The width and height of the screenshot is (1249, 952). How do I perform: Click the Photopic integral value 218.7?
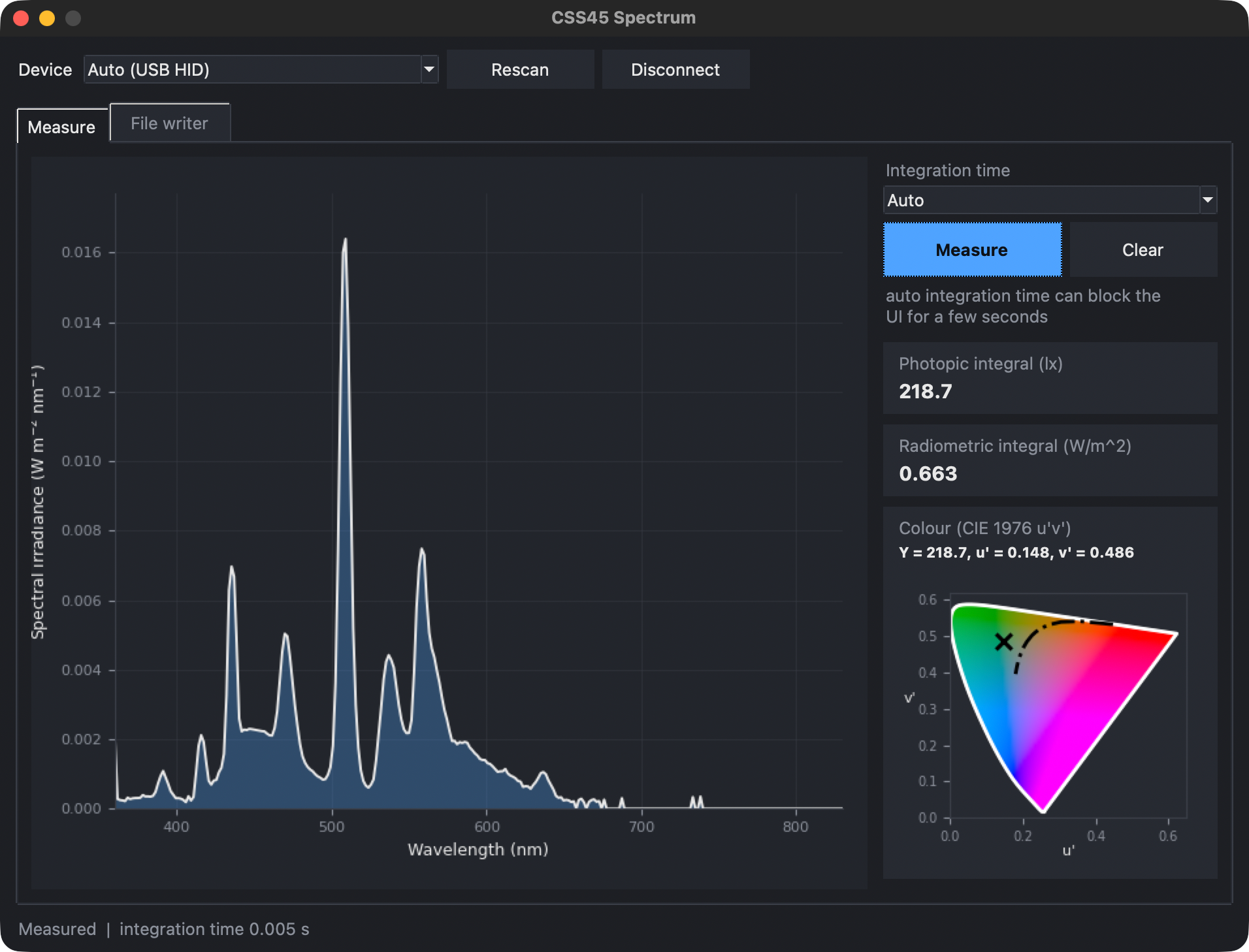926,391
